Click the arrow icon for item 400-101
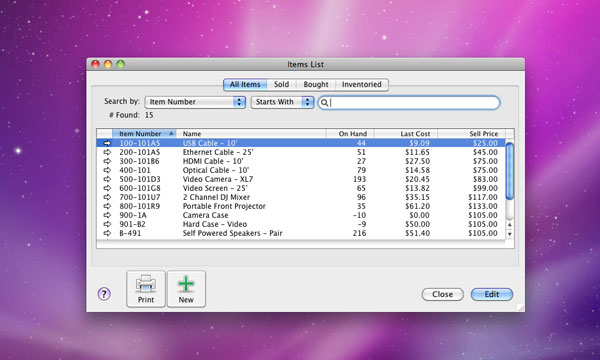 [x=107, y=170]
